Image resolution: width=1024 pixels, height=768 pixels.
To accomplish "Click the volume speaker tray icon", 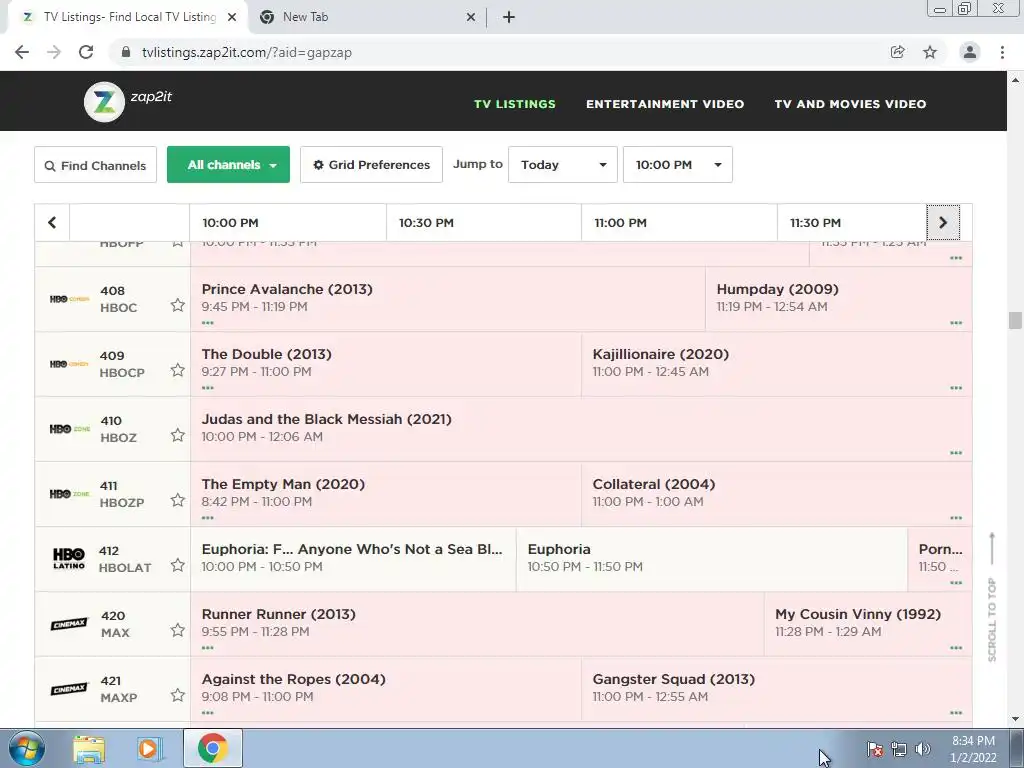I will (923, 749).
